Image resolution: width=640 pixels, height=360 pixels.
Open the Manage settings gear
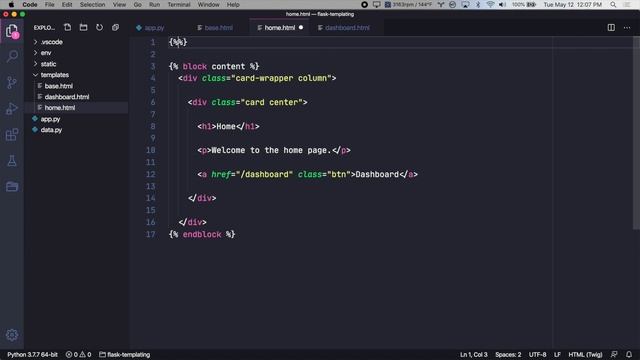[12, 335]
